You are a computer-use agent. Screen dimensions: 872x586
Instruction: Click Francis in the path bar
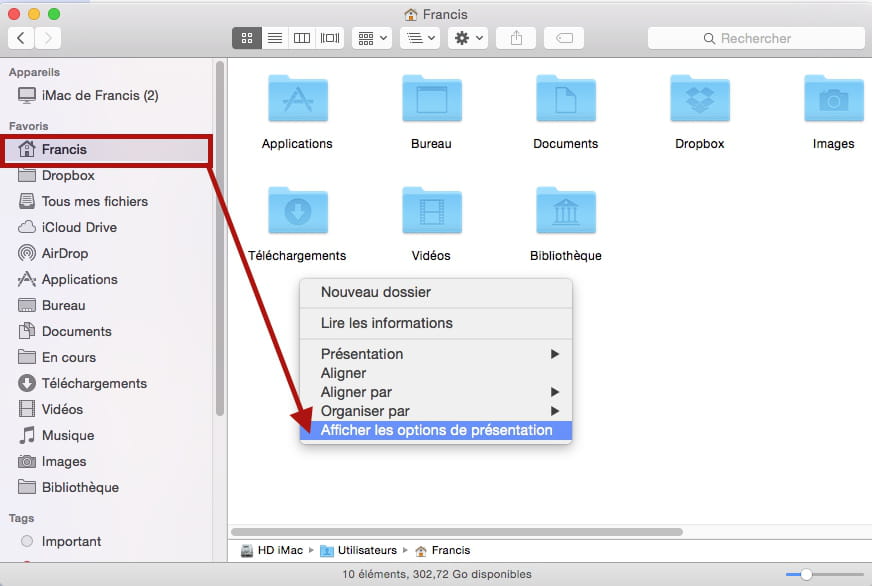pos(443,550)
